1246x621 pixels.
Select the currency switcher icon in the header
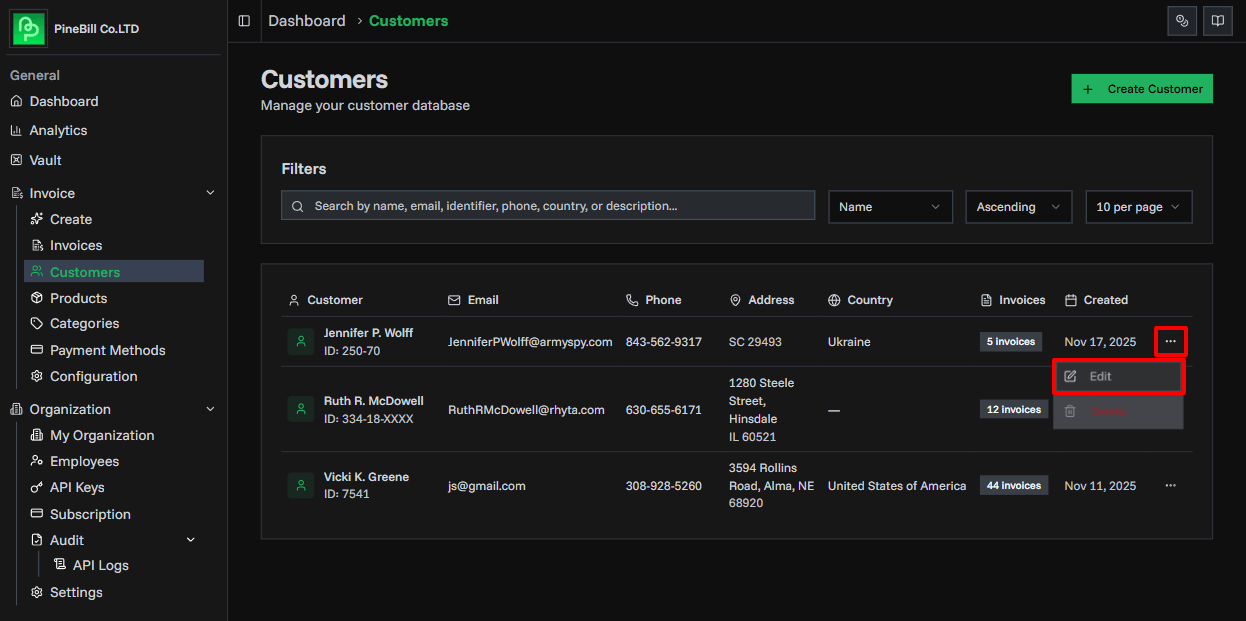(1182, 20)
